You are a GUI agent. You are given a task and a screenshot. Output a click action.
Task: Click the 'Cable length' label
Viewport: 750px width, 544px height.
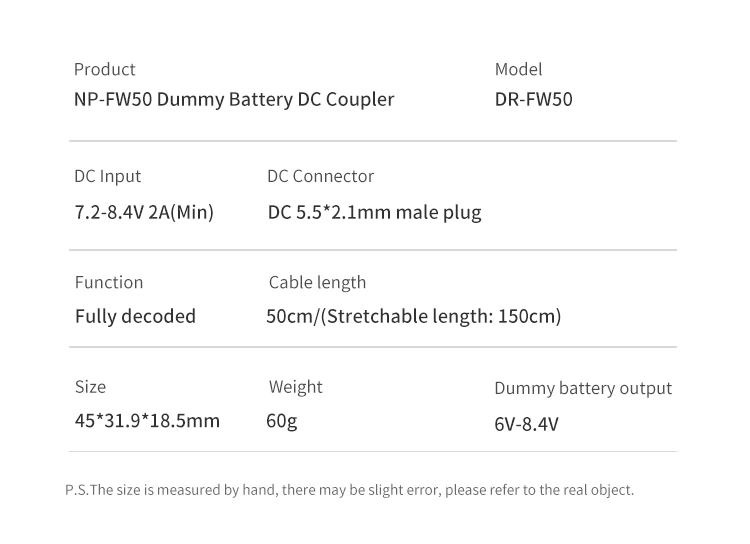tap(317, 282)
